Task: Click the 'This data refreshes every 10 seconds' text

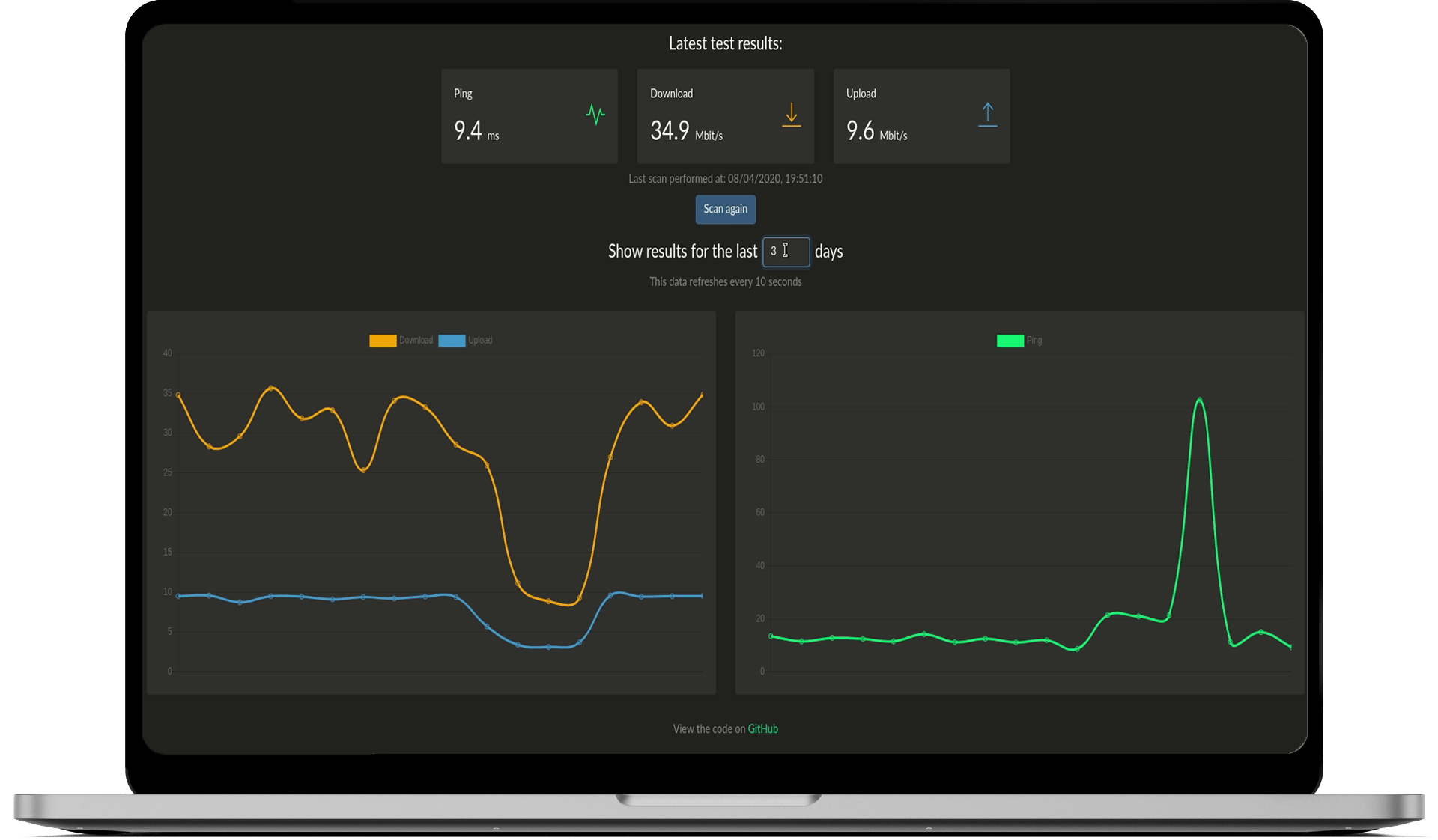Action: 725,282
